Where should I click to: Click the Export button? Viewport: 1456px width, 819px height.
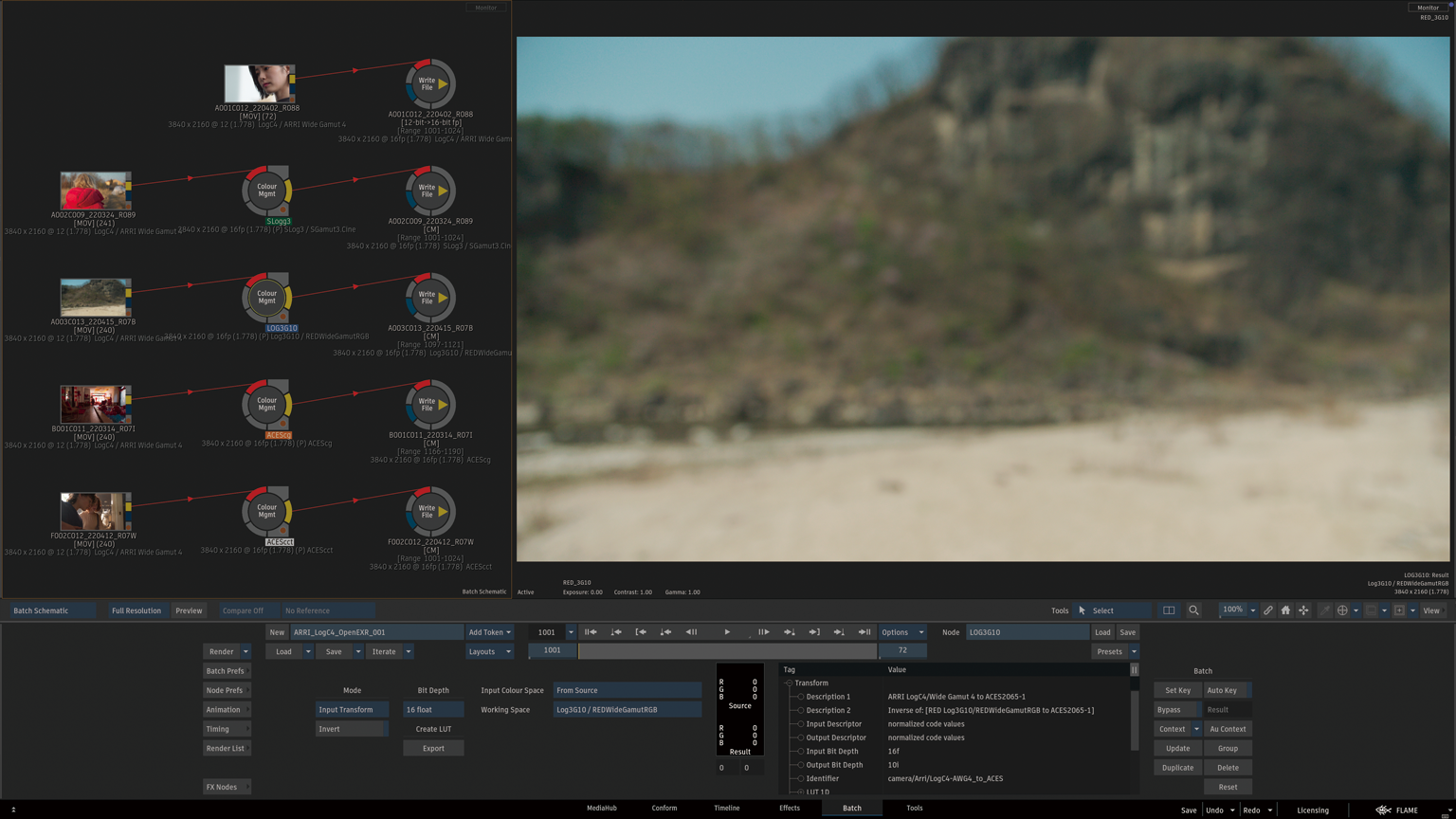pyautogui.click(x=433, y=749)
